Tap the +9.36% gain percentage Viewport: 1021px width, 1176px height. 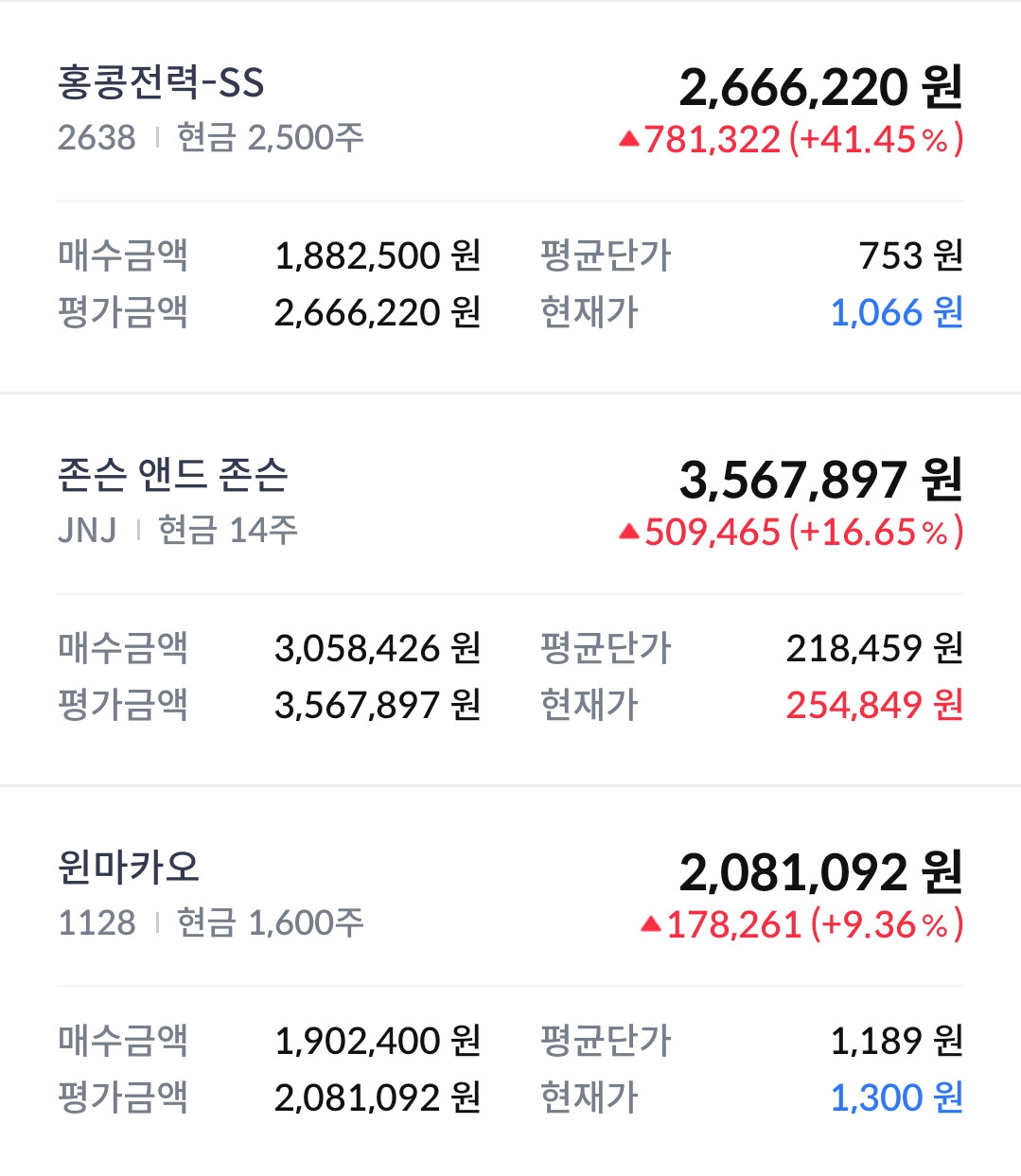[887, 924]
